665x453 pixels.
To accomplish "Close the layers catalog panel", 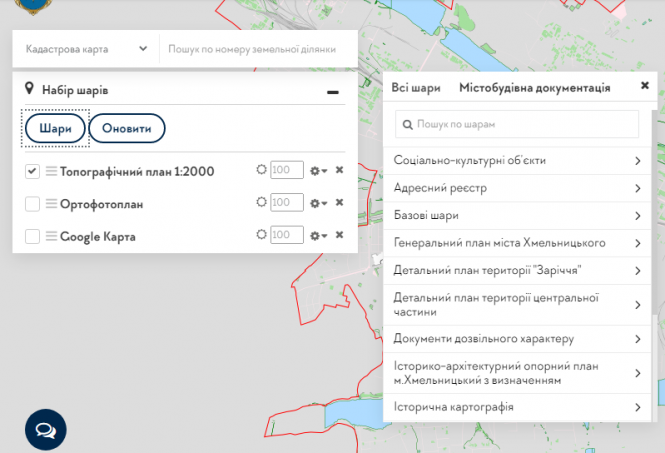I will coord(645,86).
